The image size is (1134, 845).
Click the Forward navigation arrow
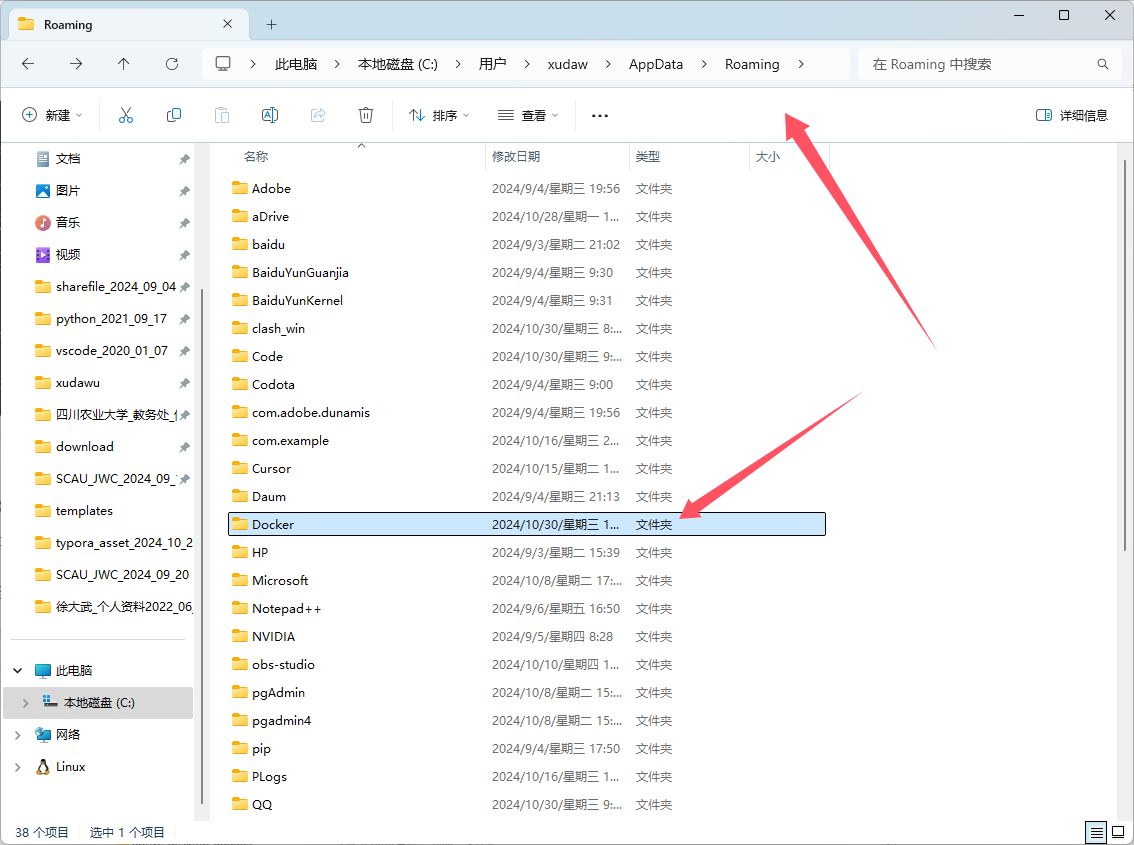[76, 64]
